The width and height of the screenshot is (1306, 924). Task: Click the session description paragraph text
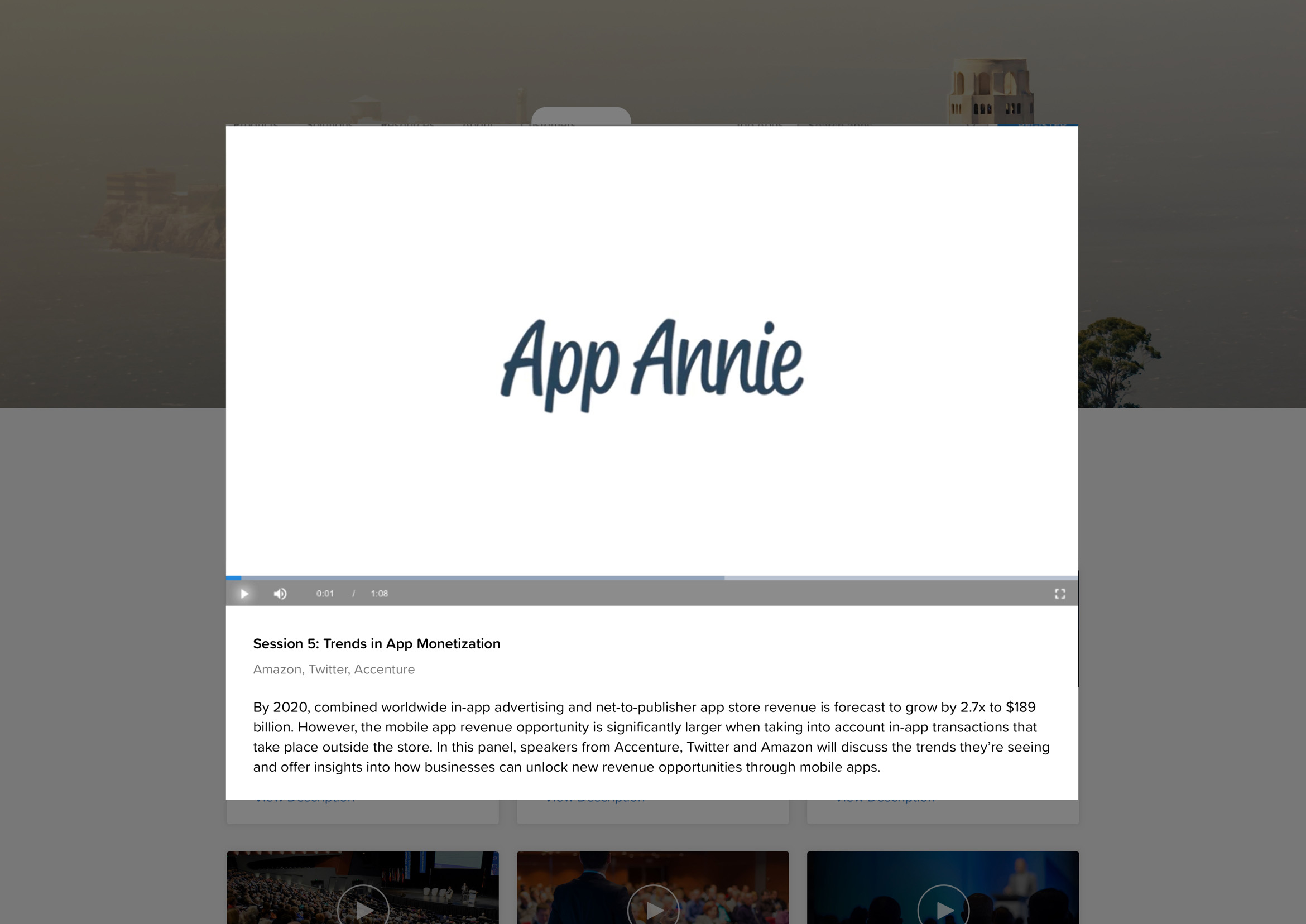click(x=651, y=737)
